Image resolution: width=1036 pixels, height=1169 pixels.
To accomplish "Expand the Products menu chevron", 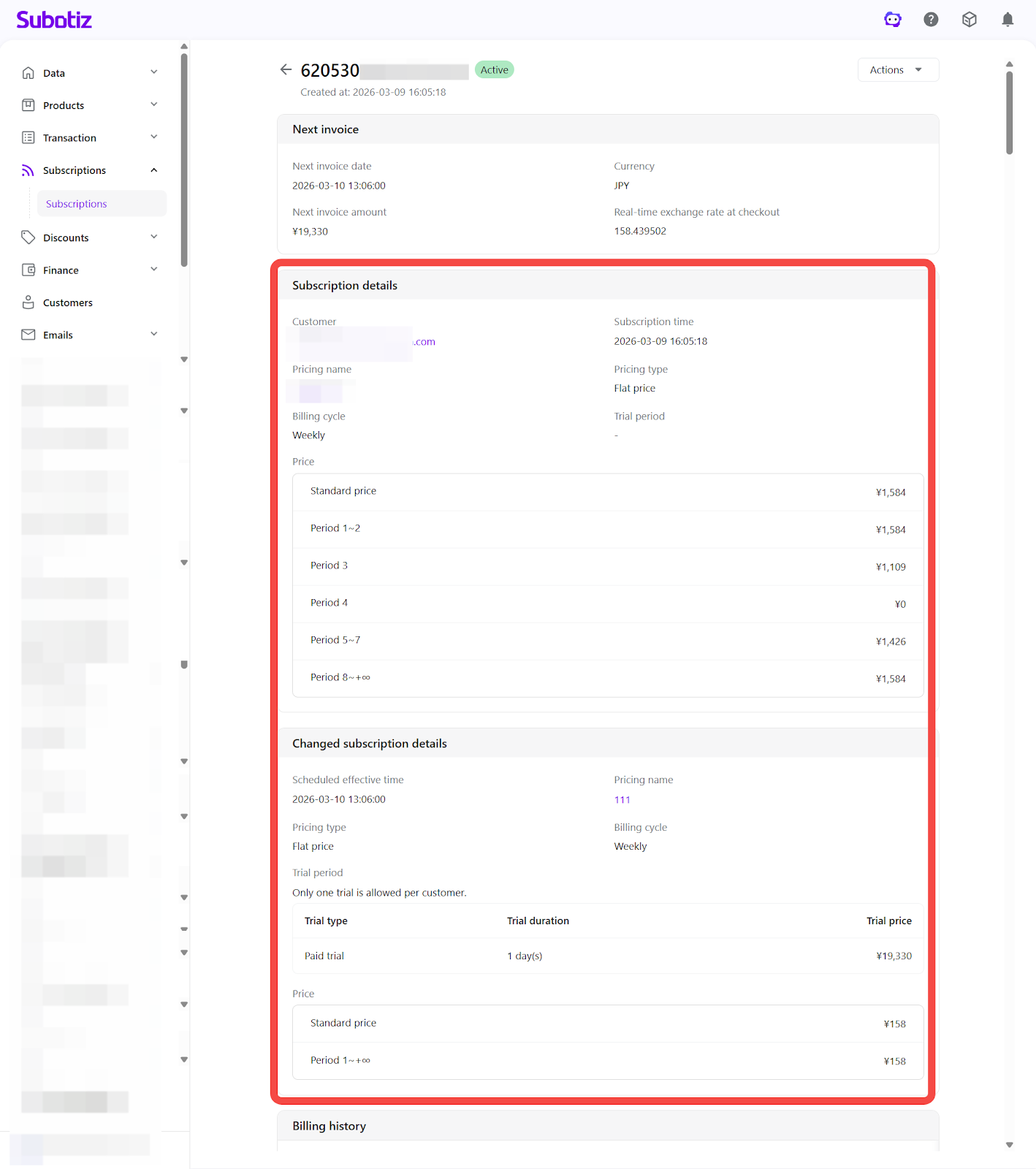I will tap(154, 104).
